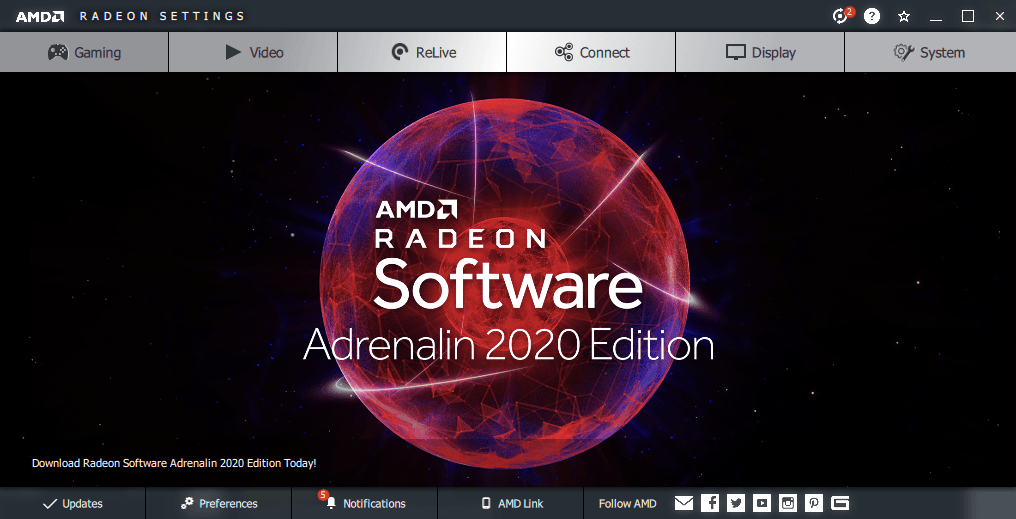Click the Gaming Evolved G icon
The height and width of the screenshot is (519, 1016).
pyautogui.click(x=840, y=503)
